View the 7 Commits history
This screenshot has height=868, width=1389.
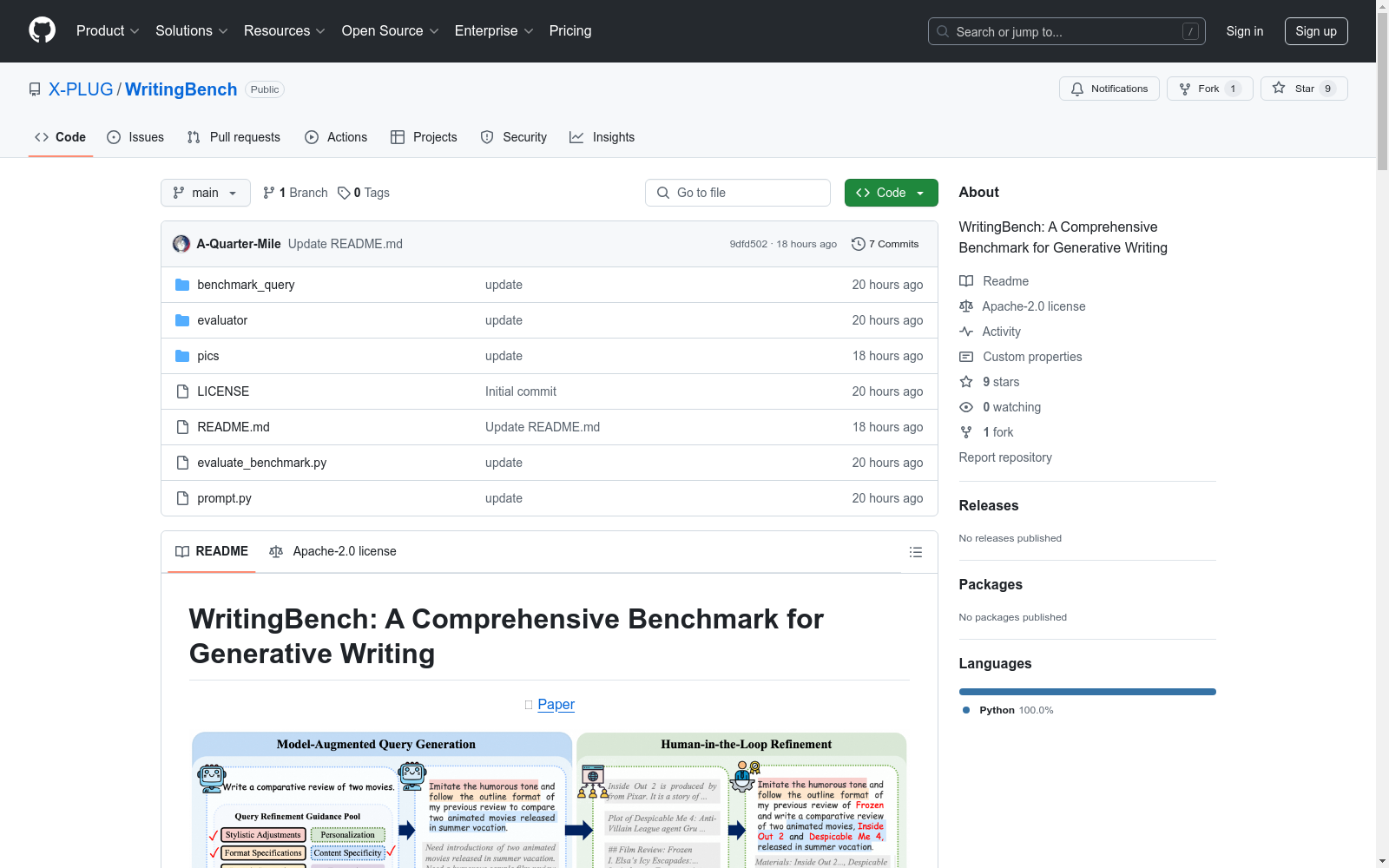885,244
